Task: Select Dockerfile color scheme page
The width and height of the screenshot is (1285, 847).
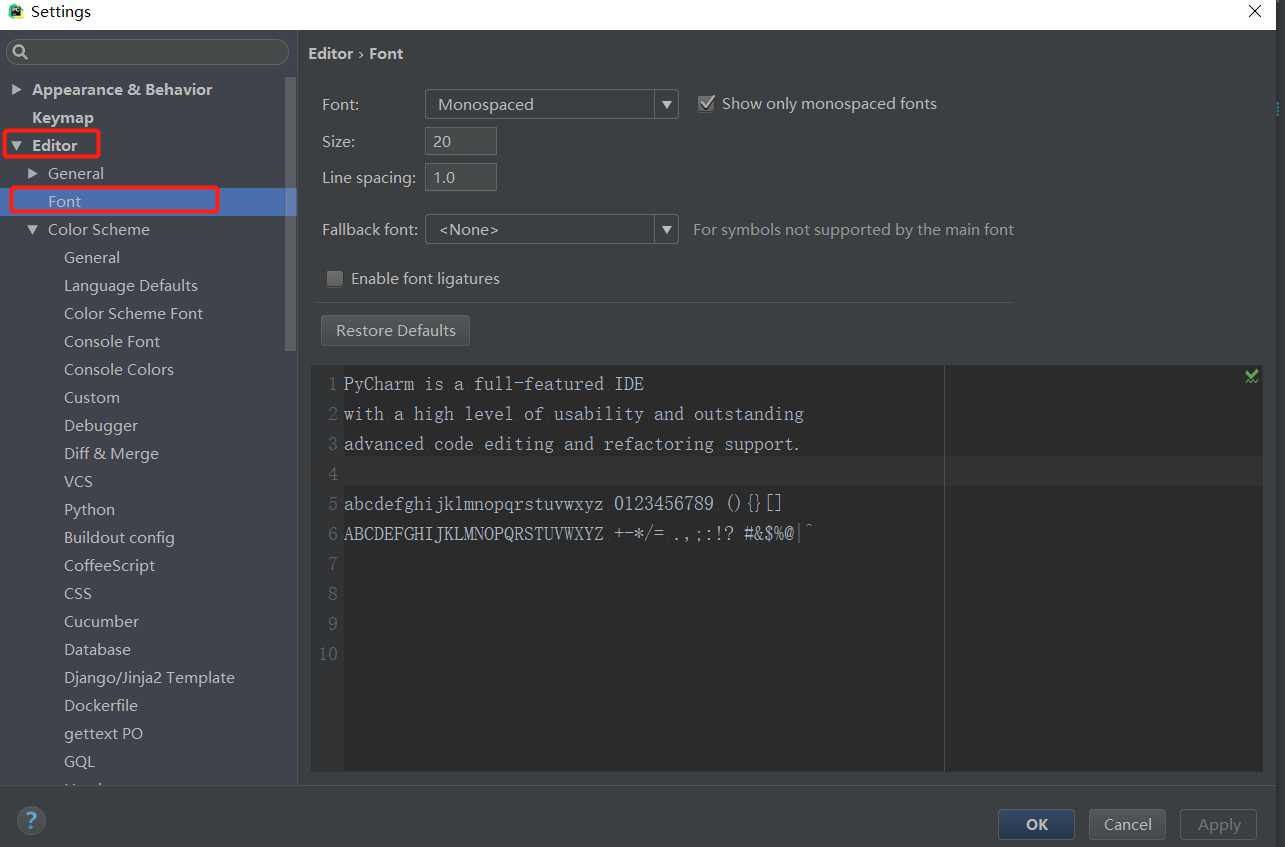Action: point(101,705)
